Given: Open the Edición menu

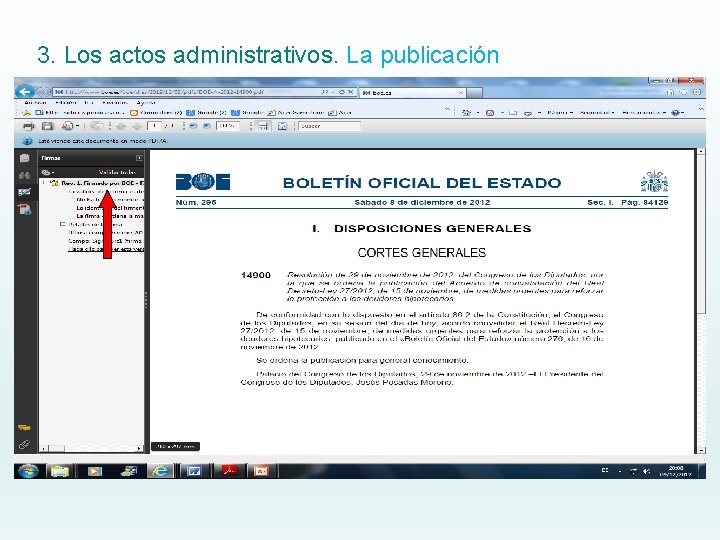Looking at the screenshot, I should click(x=66, y=102).
